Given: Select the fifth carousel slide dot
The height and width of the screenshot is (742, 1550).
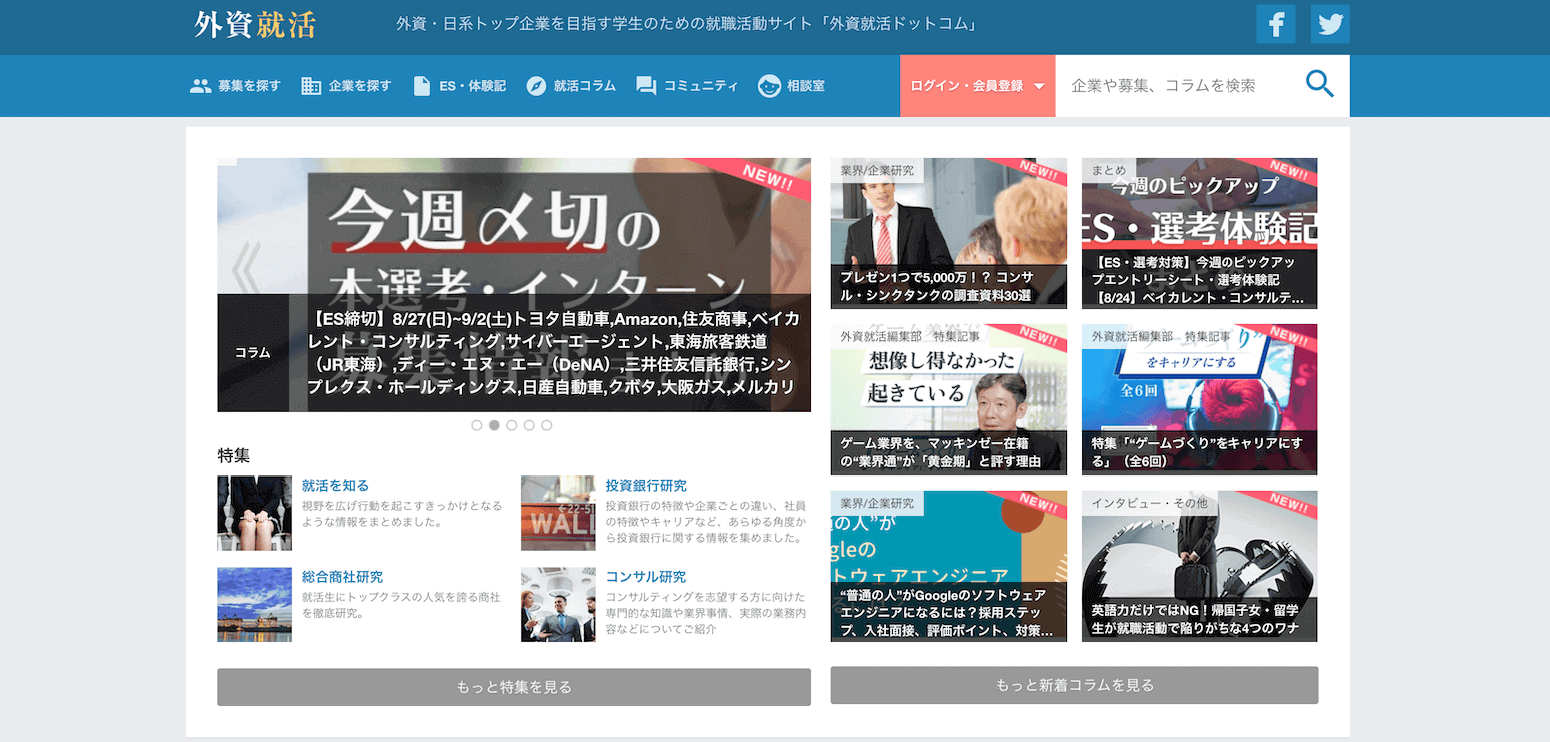Looking at the screenshot, I should [546, 425].
